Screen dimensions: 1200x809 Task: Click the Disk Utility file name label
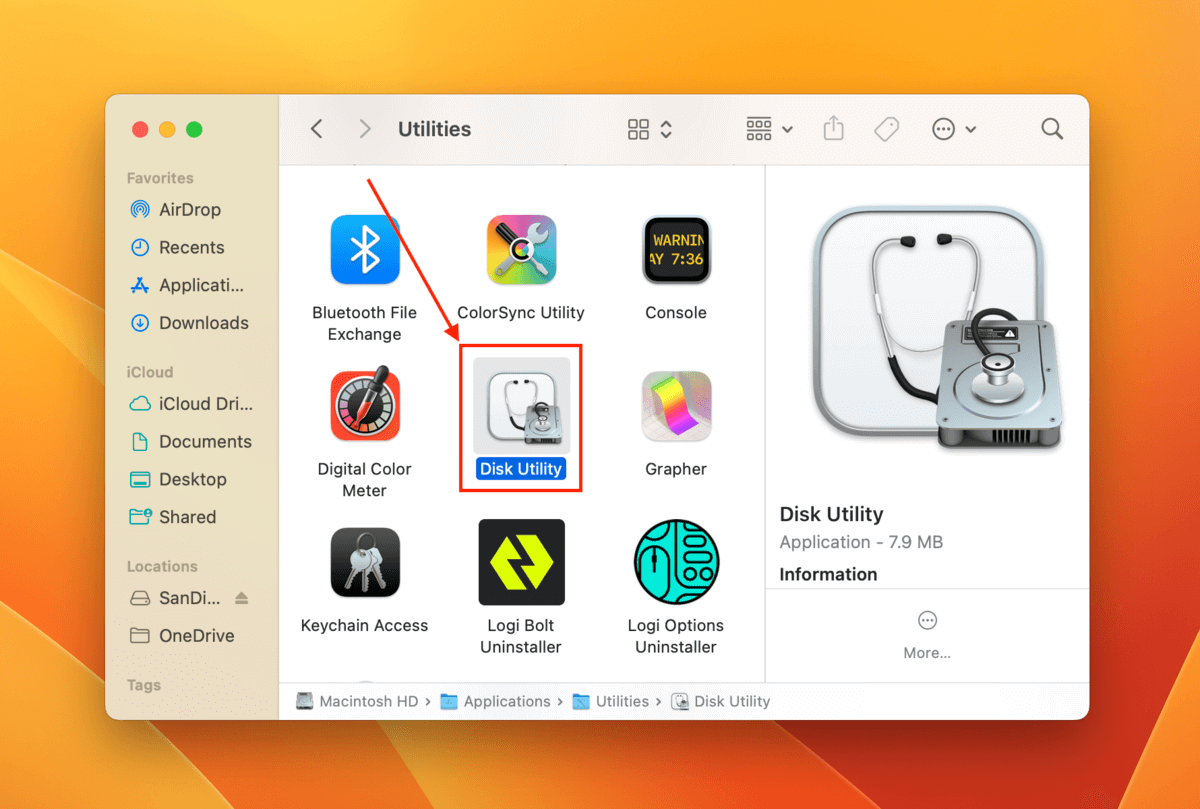tap(521, 469)
